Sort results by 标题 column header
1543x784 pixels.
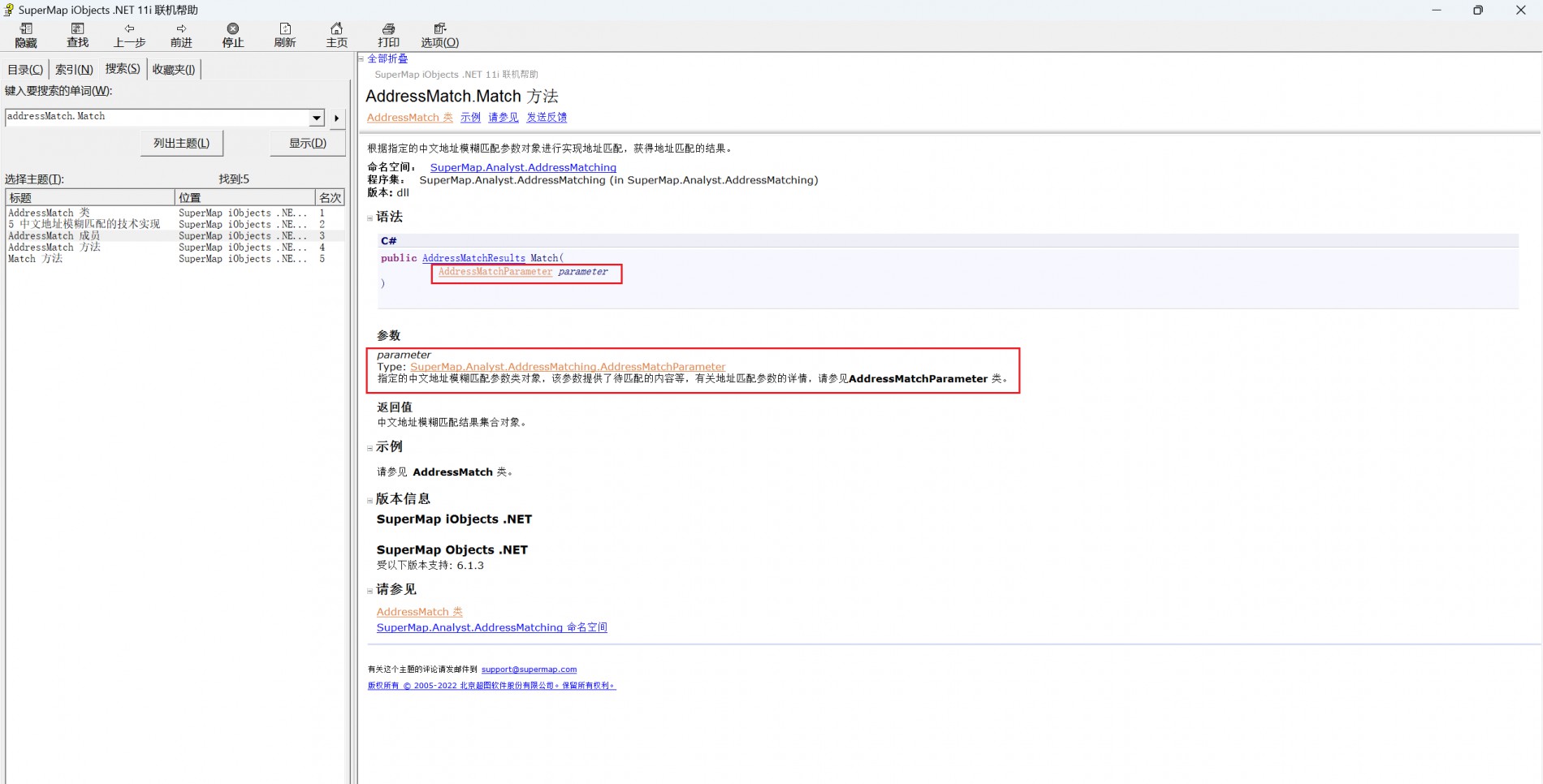(90, 198)
